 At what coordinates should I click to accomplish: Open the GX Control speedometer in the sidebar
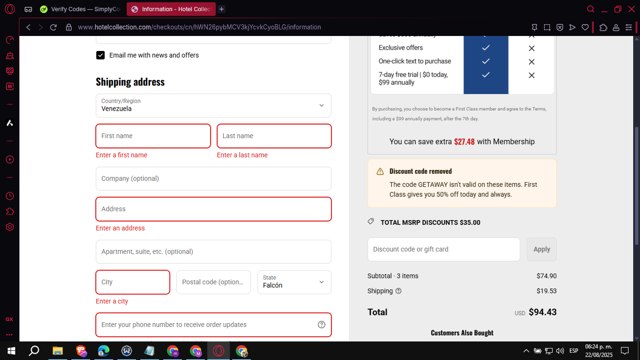[x=10, y=40]
